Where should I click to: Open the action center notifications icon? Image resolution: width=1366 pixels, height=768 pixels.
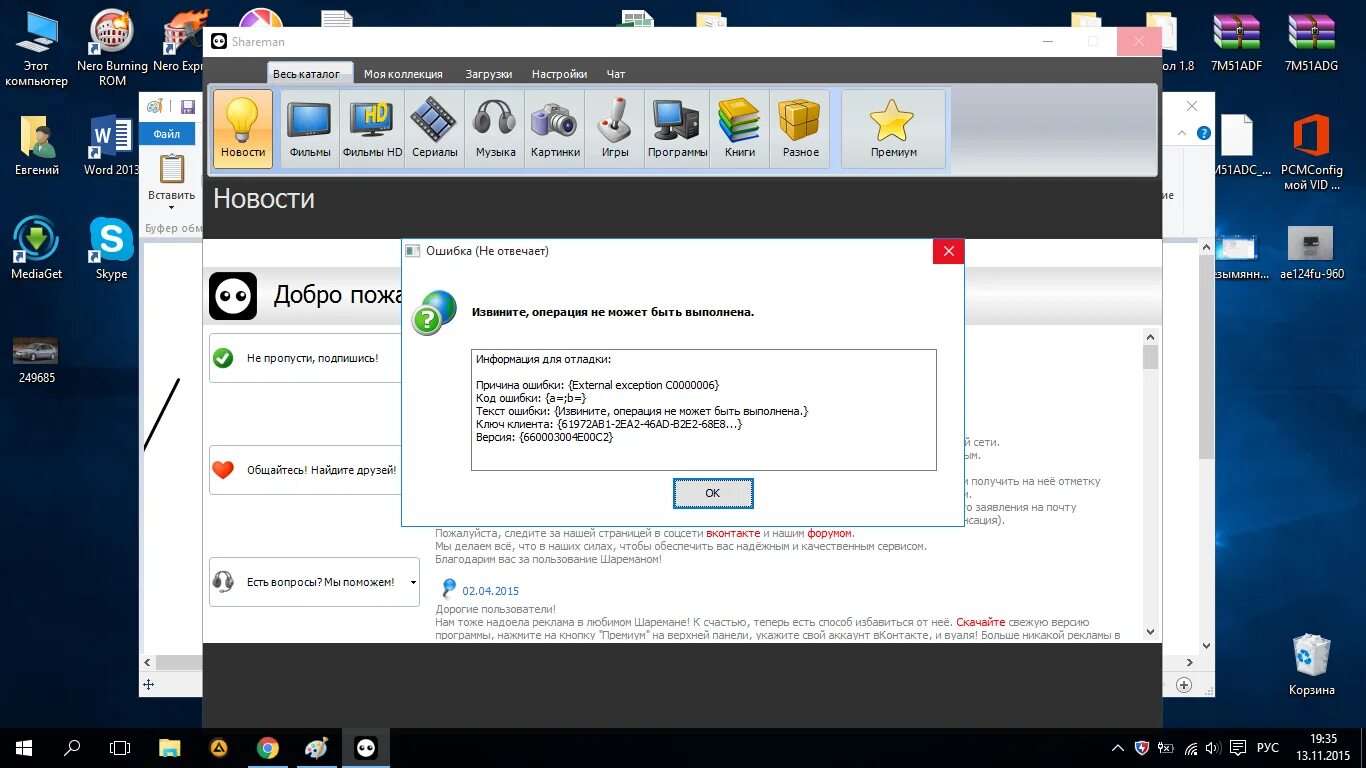pos(1238,748)
